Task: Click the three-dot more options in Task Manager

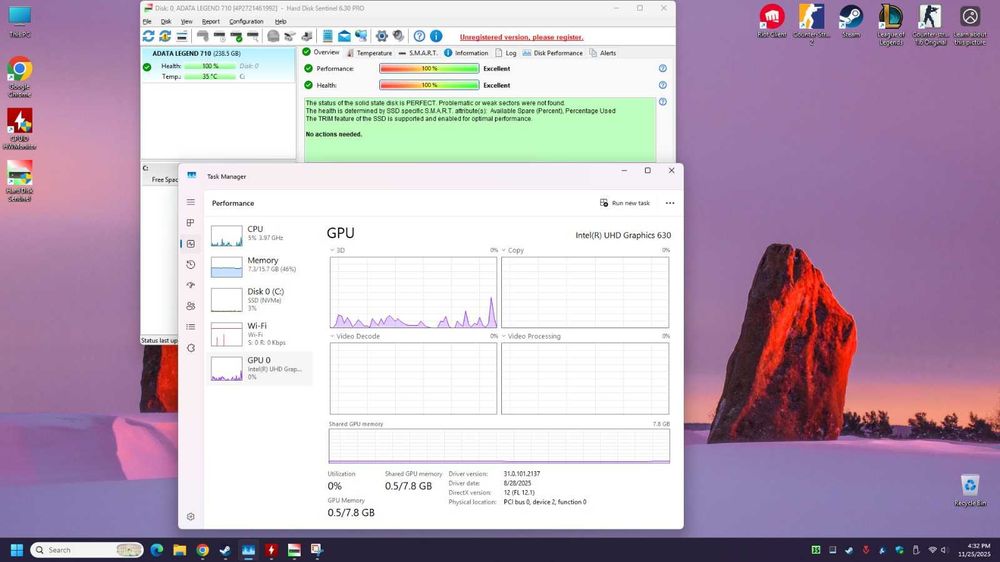Action: 670,203
